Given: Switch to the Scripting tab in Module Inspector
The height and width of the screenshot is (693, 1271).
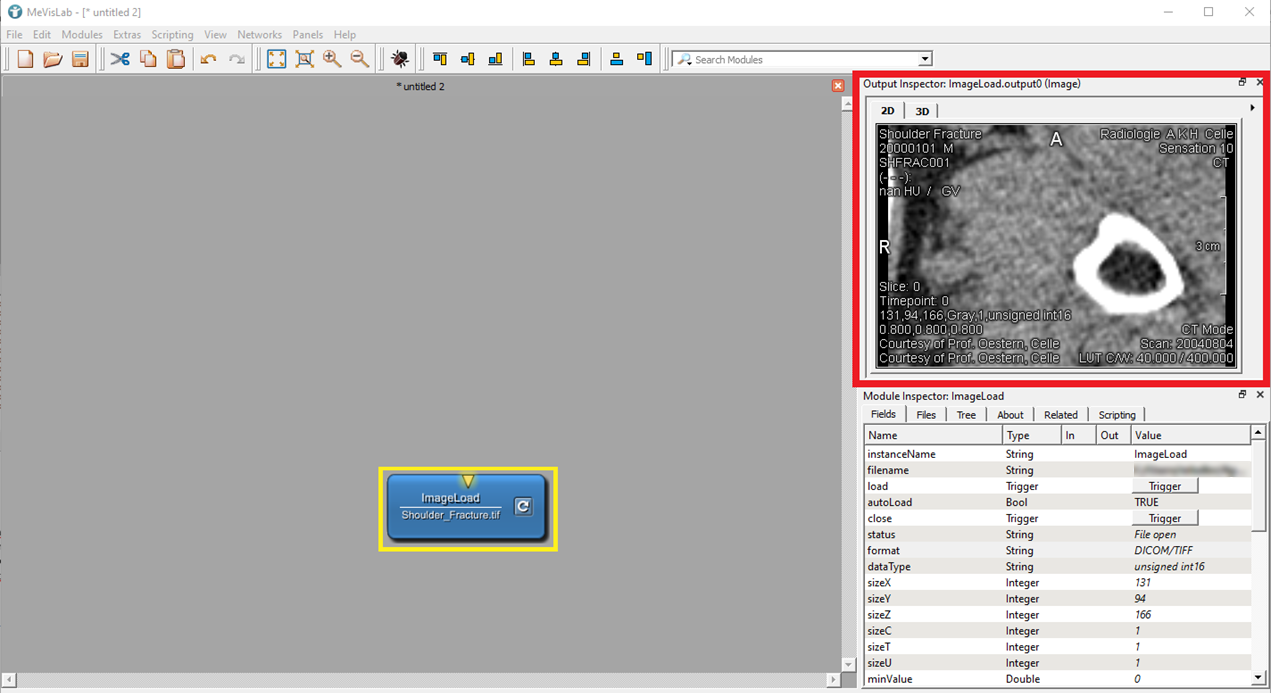Looking at the screenshot, I should click(1116, 415).
